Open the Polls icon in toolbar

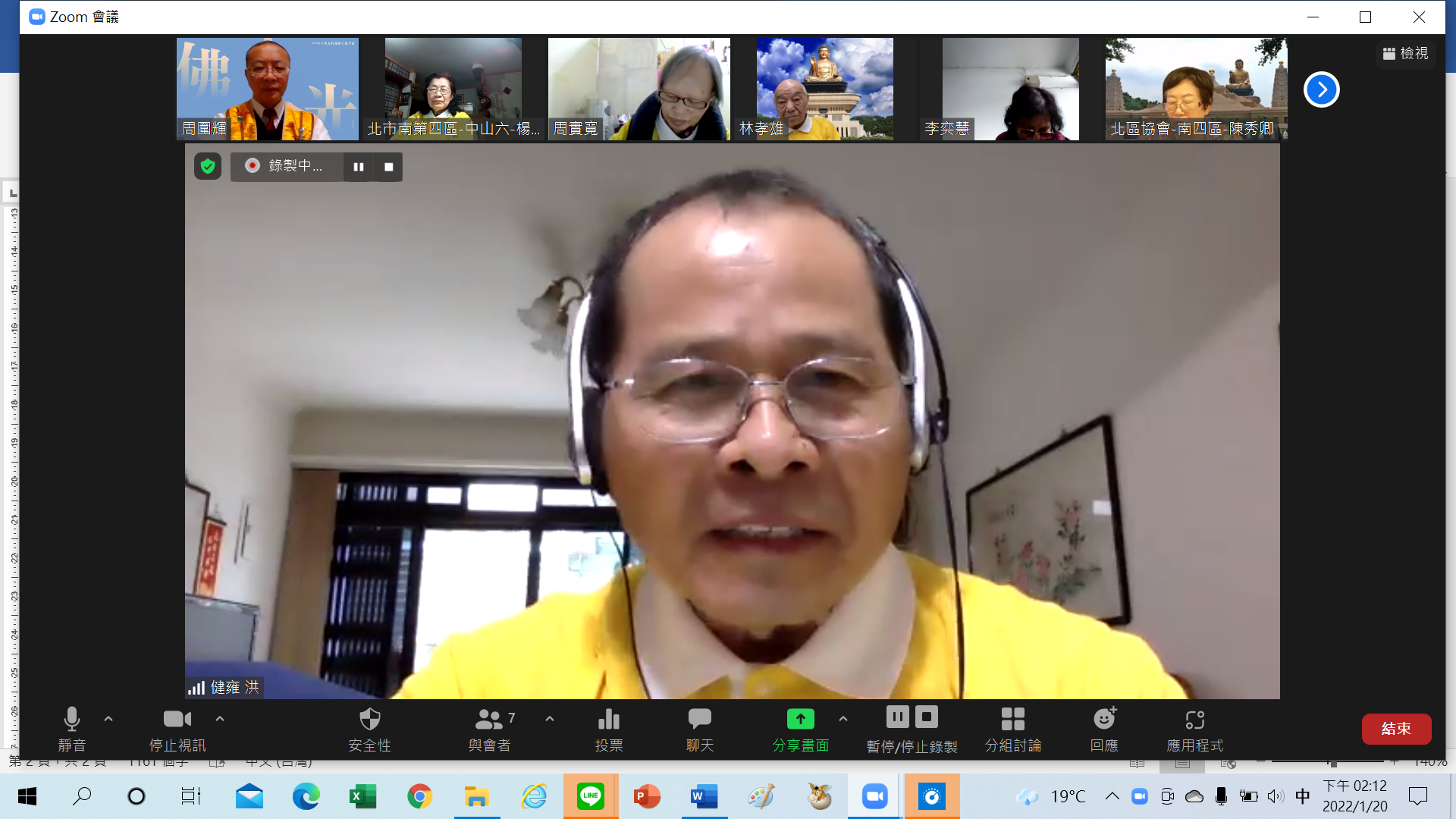608,719
